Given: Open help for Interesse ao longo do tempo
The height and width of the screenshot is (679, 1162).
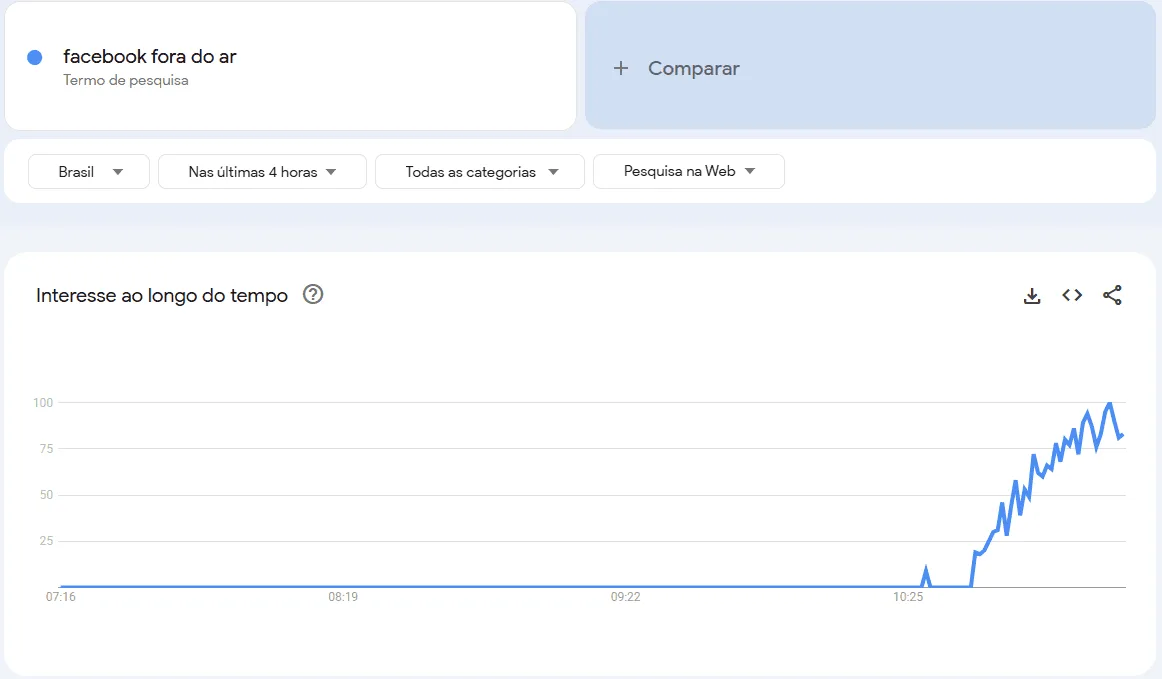Looking at the screenshot, I should (313, 294).
